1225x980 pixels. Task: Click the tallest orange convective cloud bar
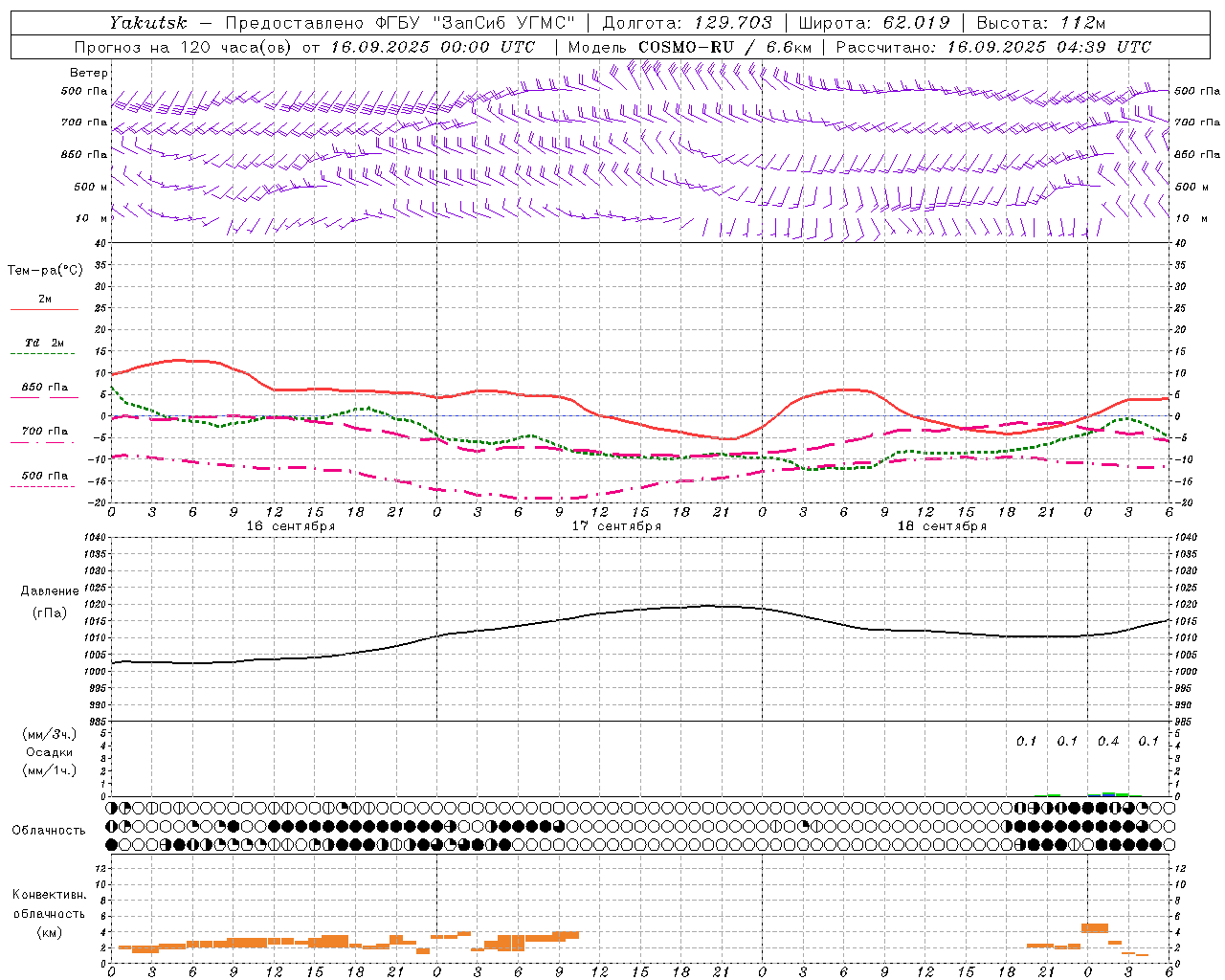(1094, 927)
